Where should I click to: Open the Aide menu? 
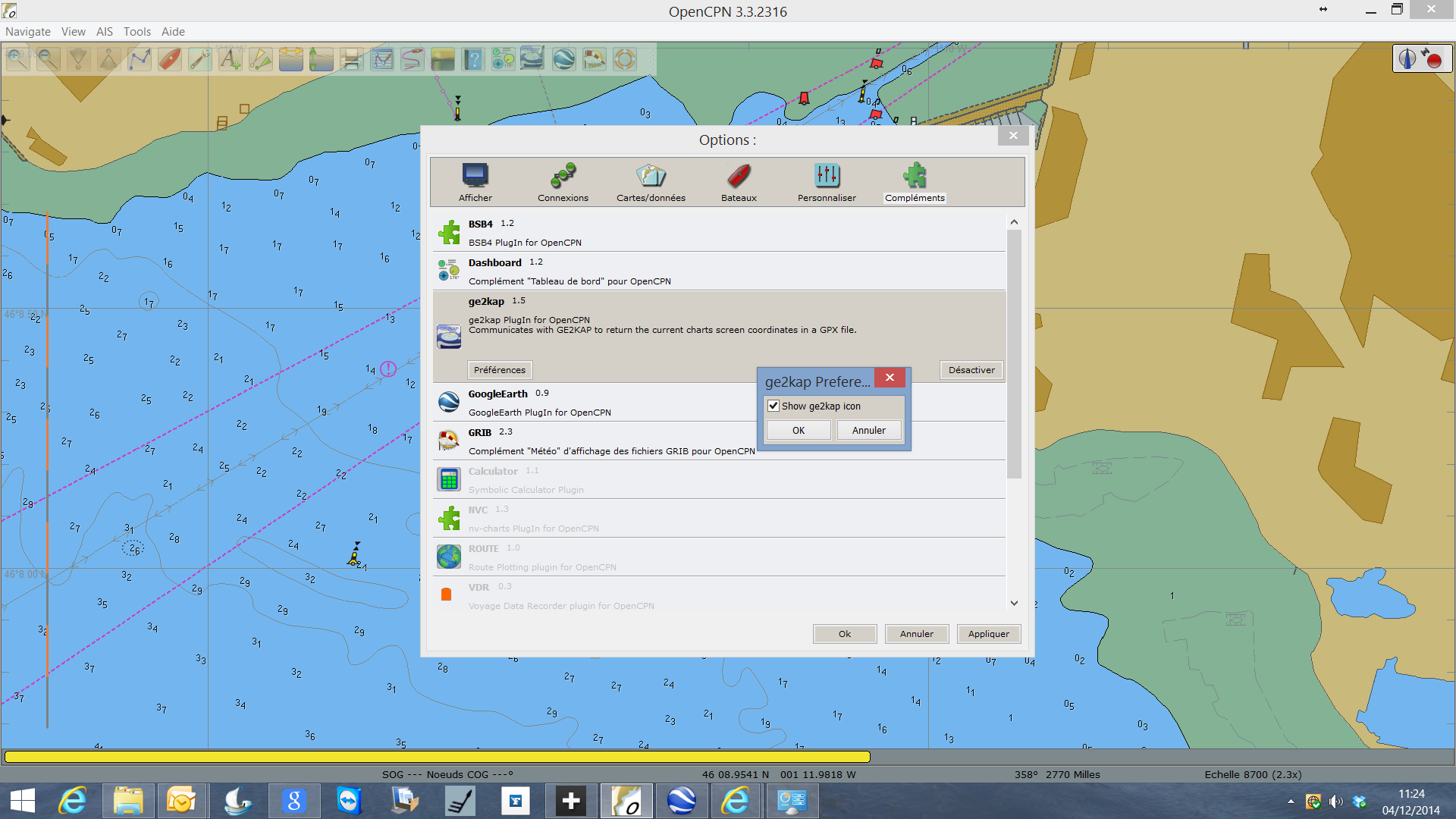point(173,32)
